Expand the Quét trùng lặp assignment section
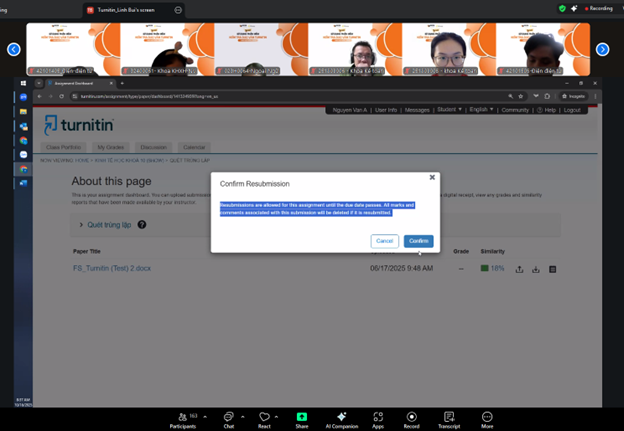624x431 pixels. pyautogui.click(x=81, y=225)
